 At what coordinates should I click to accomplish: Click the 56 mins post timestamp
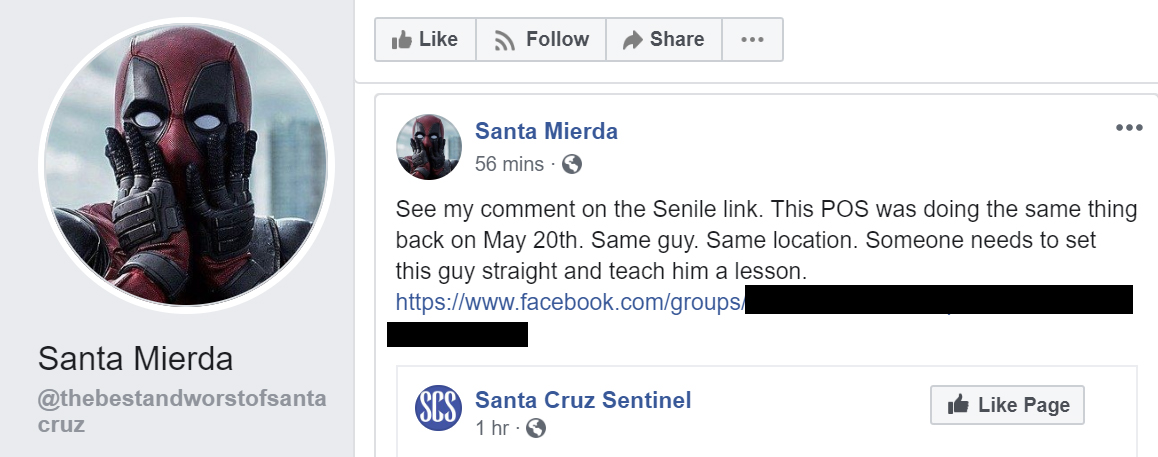[509, 164]
